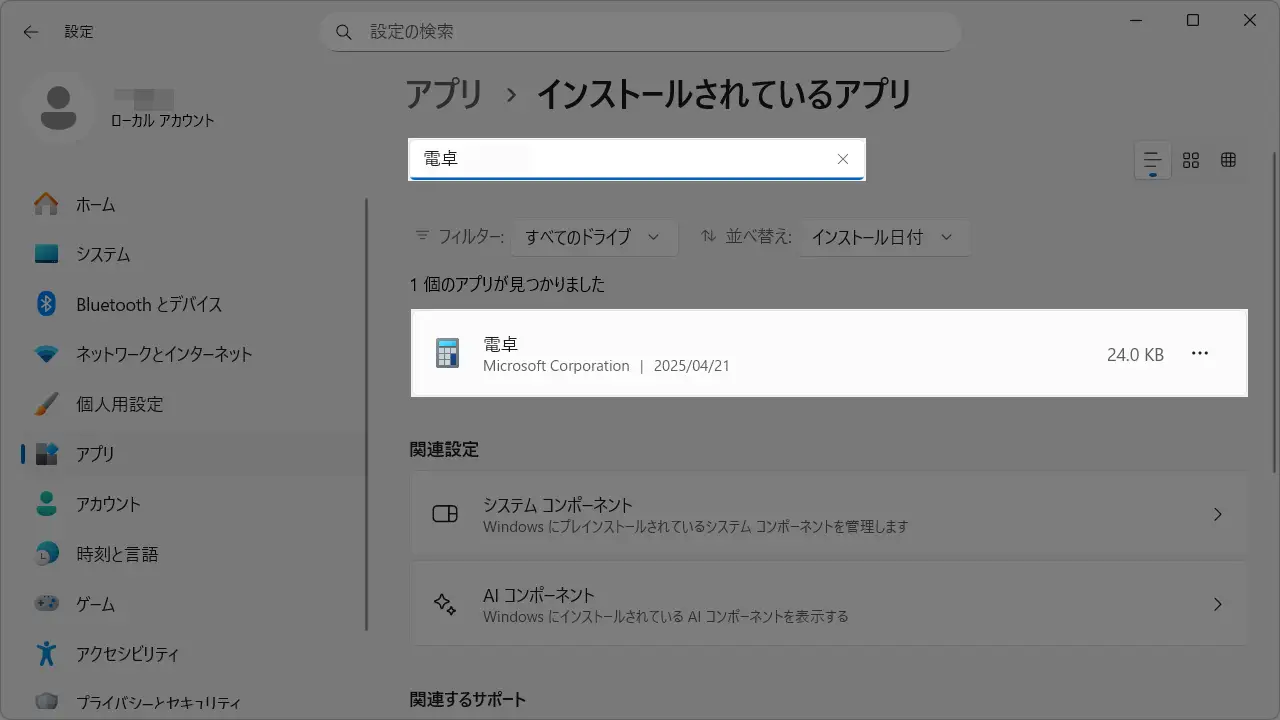Click the back arrow in Settings

pyautogui.click(x=31, y=32)
